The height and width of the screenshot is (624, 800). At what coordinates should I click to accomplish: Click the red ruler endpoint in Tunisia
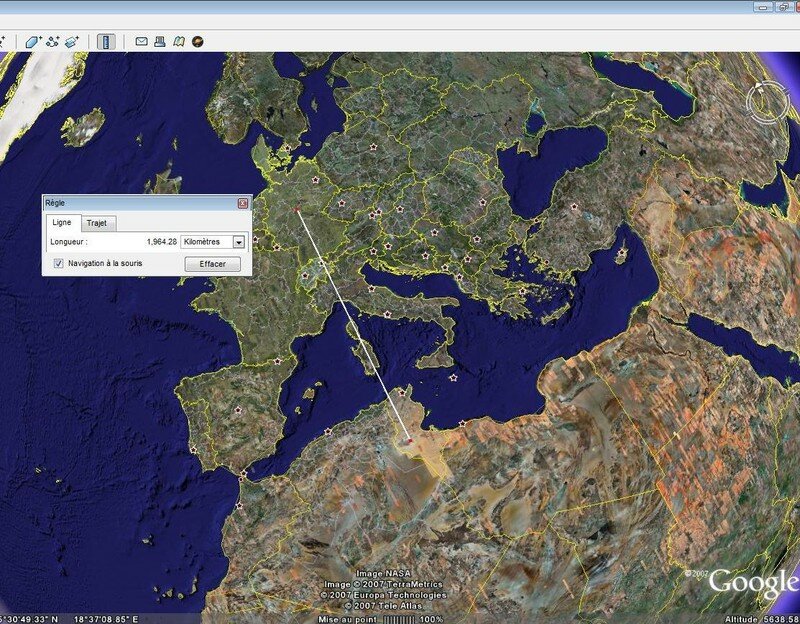pyautogui.click(x=410, y=440)
